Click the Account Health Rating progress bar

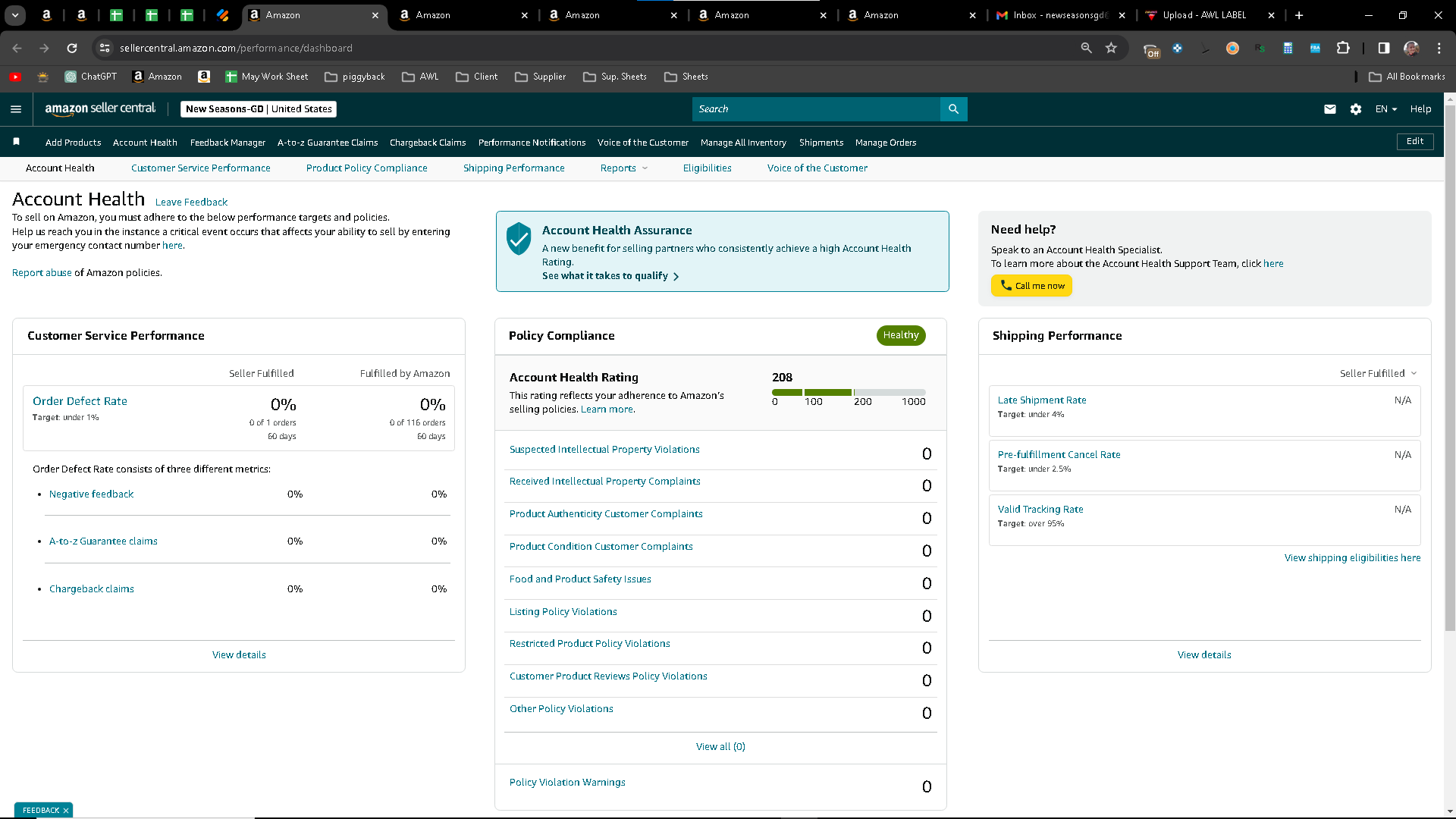(849, 392)
